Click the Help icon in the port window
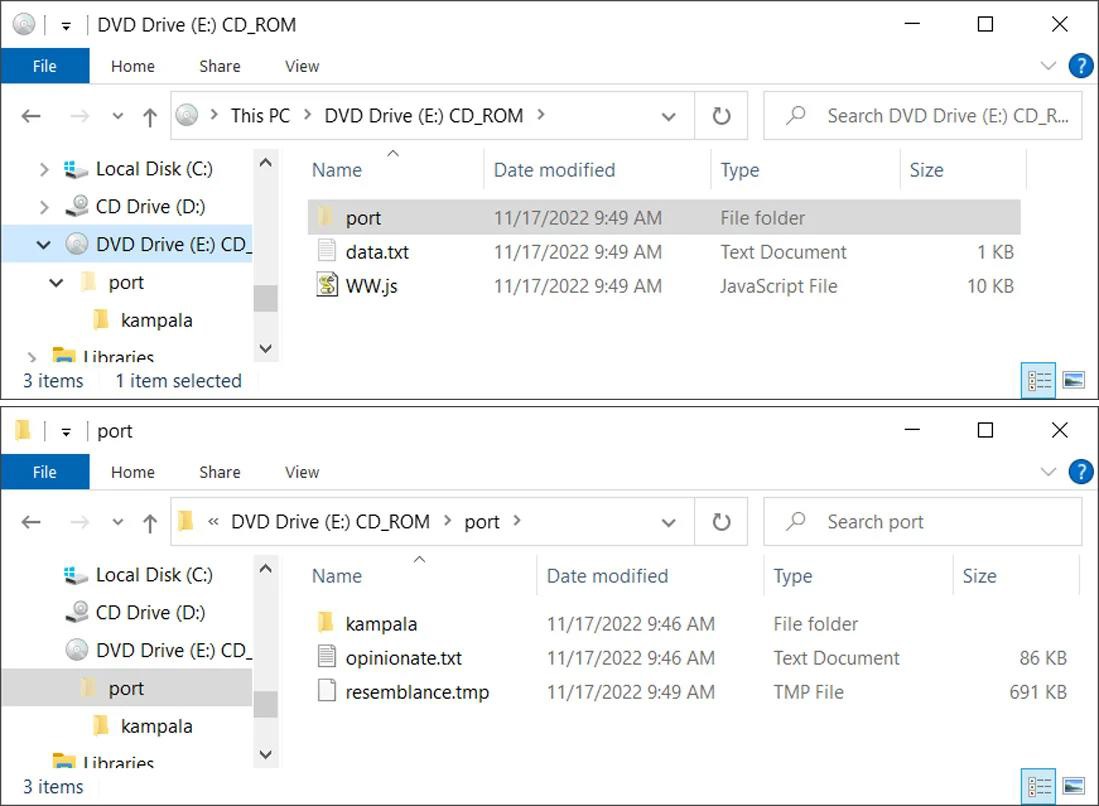The width and height of the screenshot is (1099, 806). tap(1080, 472)
